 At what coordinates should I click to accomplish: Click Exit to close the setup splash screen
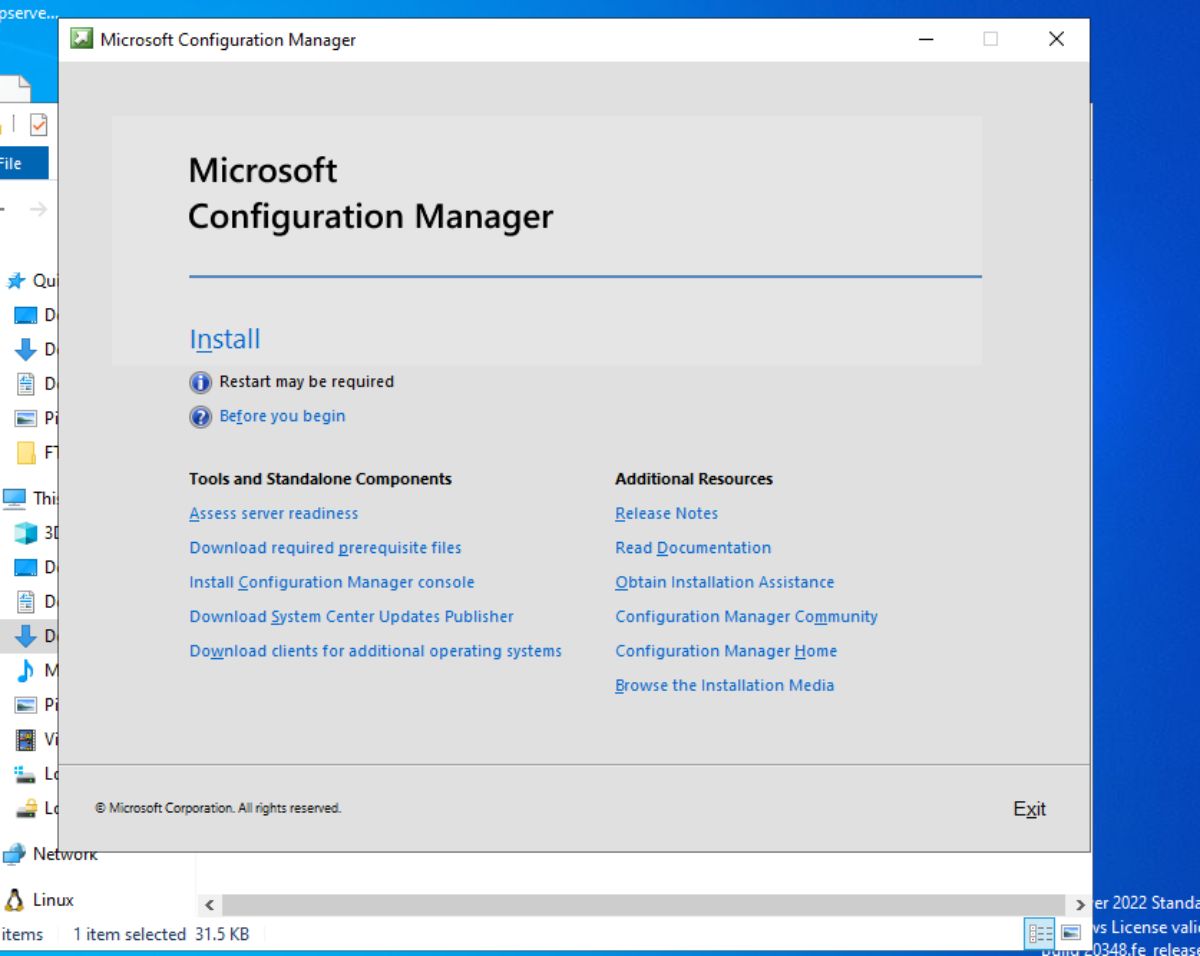click(x=1029, y=809)
